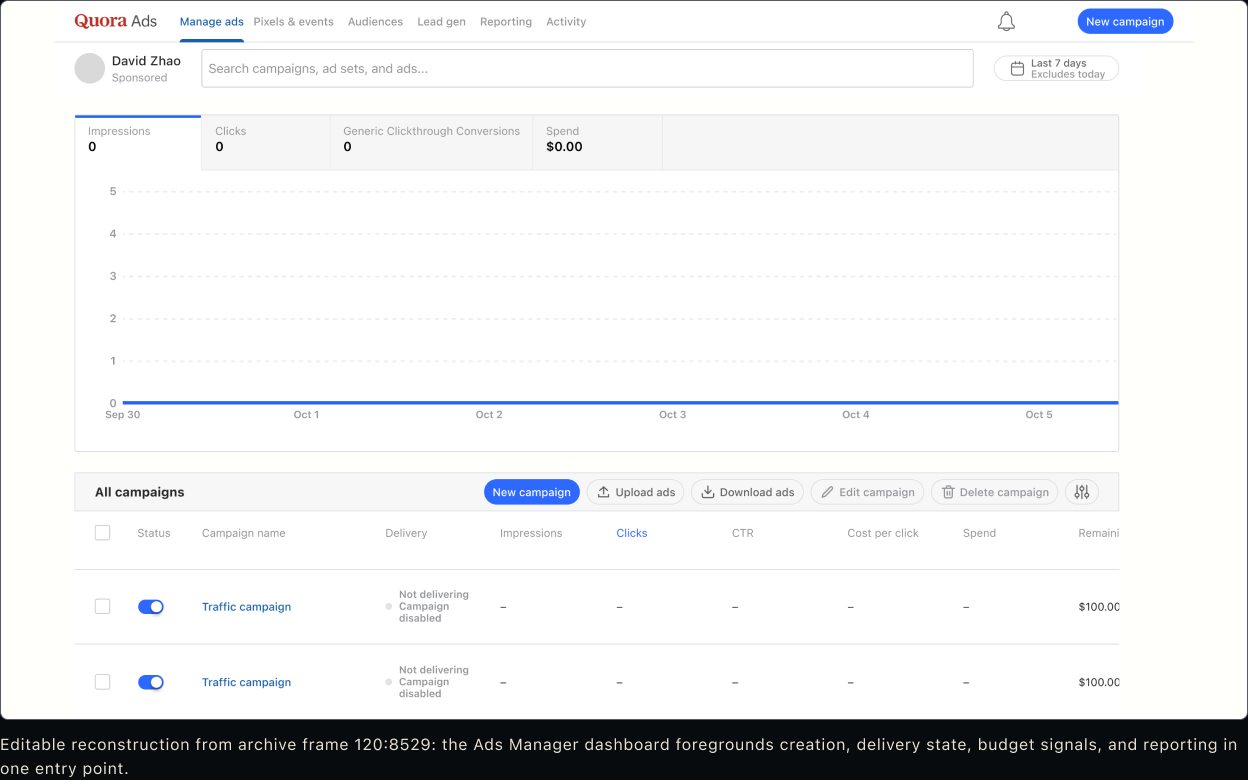Click the Status column header
Image resolution: width=1248 pixels, height=780 pixels.
tap(154, 533)
